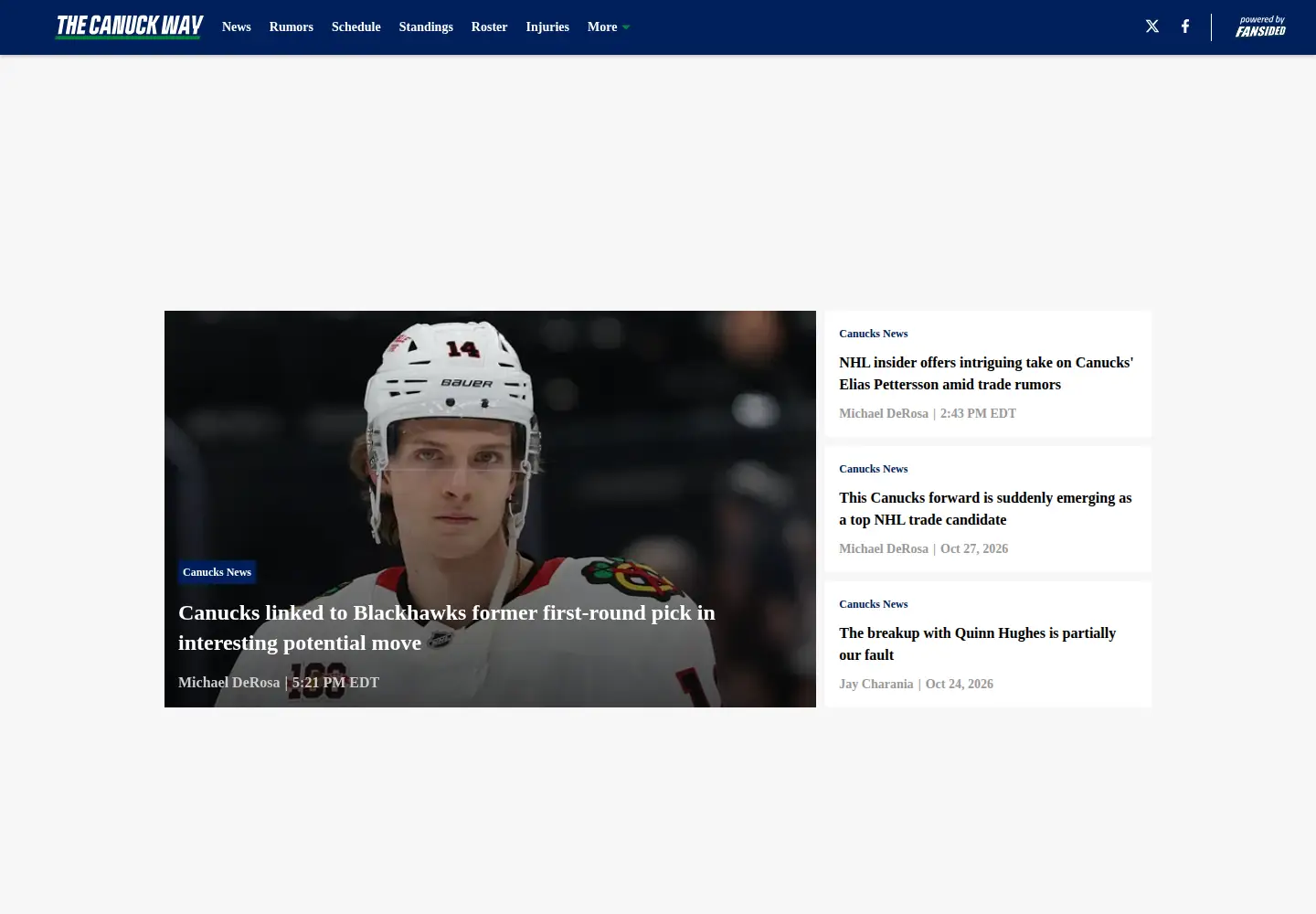Screen dimensions: 1316x914
Task: Open the Injuries navigation link
Action: coord(547,27)
